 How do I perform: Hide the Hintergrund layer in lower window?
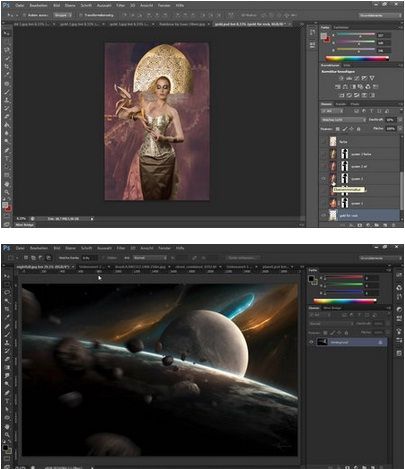[x=311, y=342]
